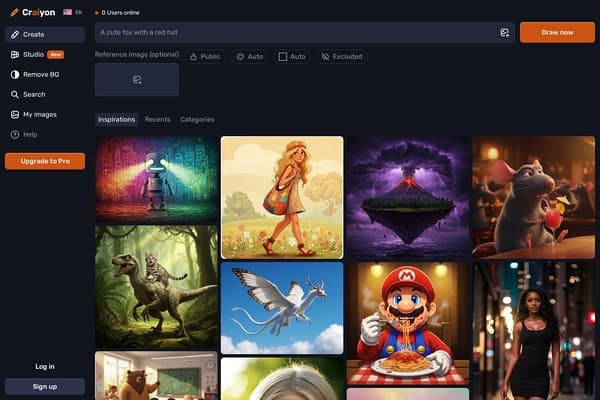Open the bear in classroom image

pyautogui.click(x=156, y=376)
